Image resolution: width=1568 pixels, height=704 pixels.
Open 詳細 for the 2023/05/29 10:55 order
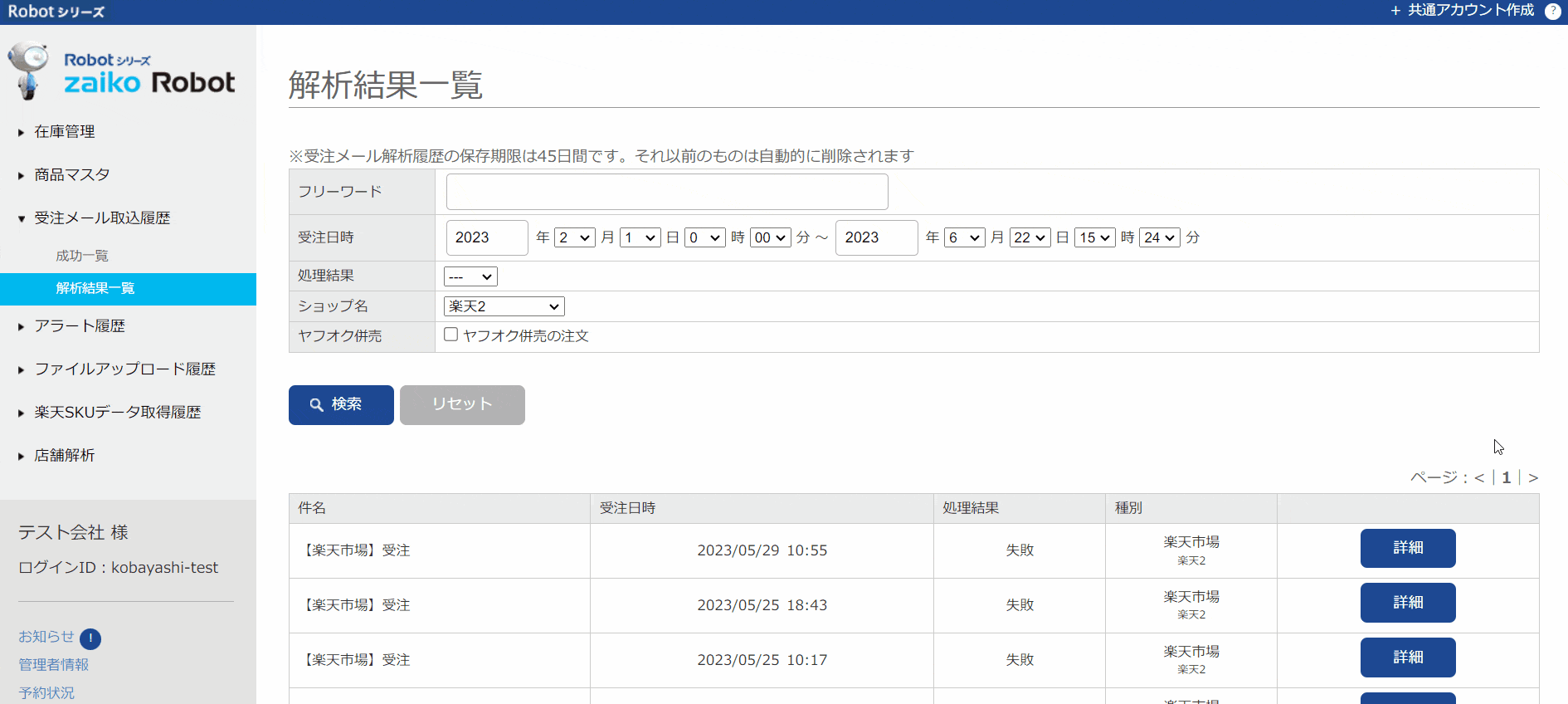[x=1407, y=548]
